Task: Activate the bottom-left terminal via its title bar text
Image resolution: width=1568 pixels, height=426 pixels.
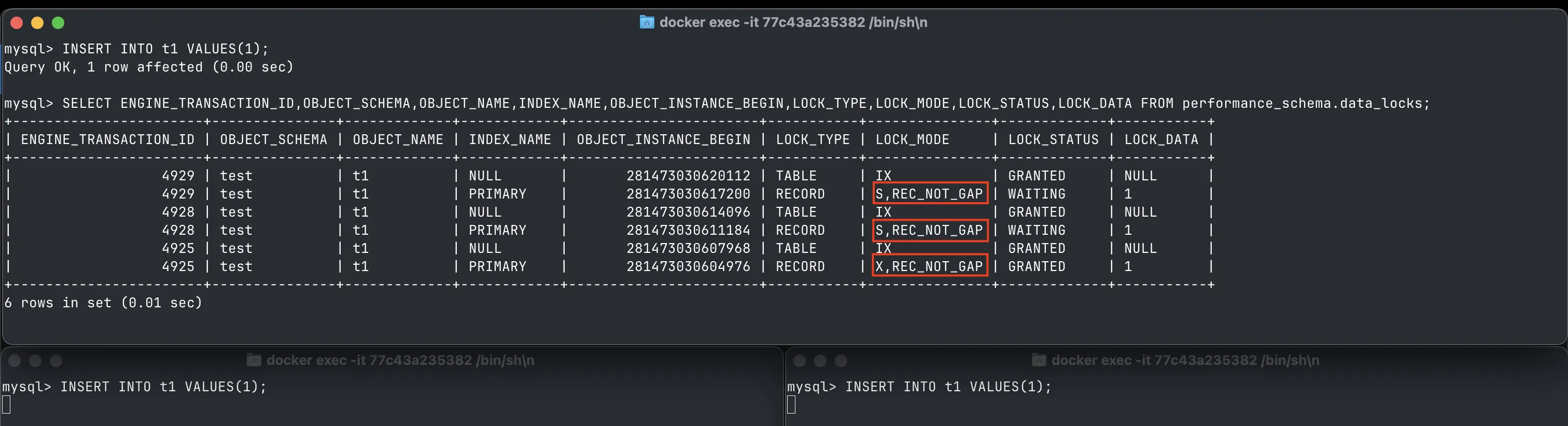Action: [400, 360]
